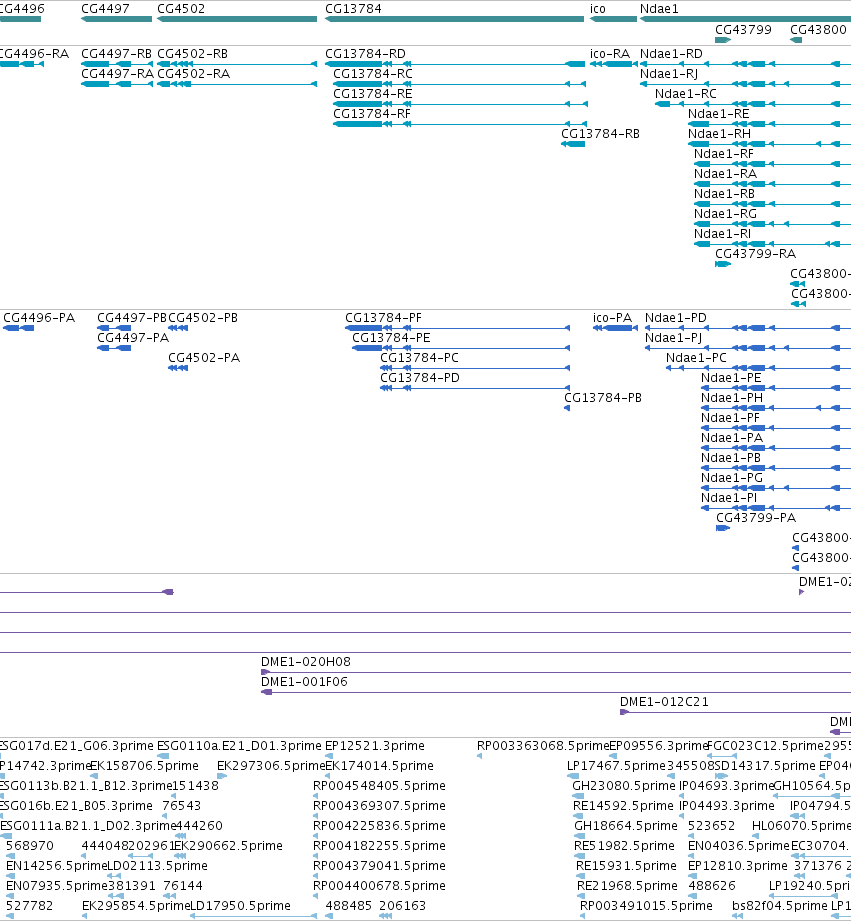Select the teal CG4502 gene bar
Viewport: 851px width, 921px height.
(x=237, y=19)
